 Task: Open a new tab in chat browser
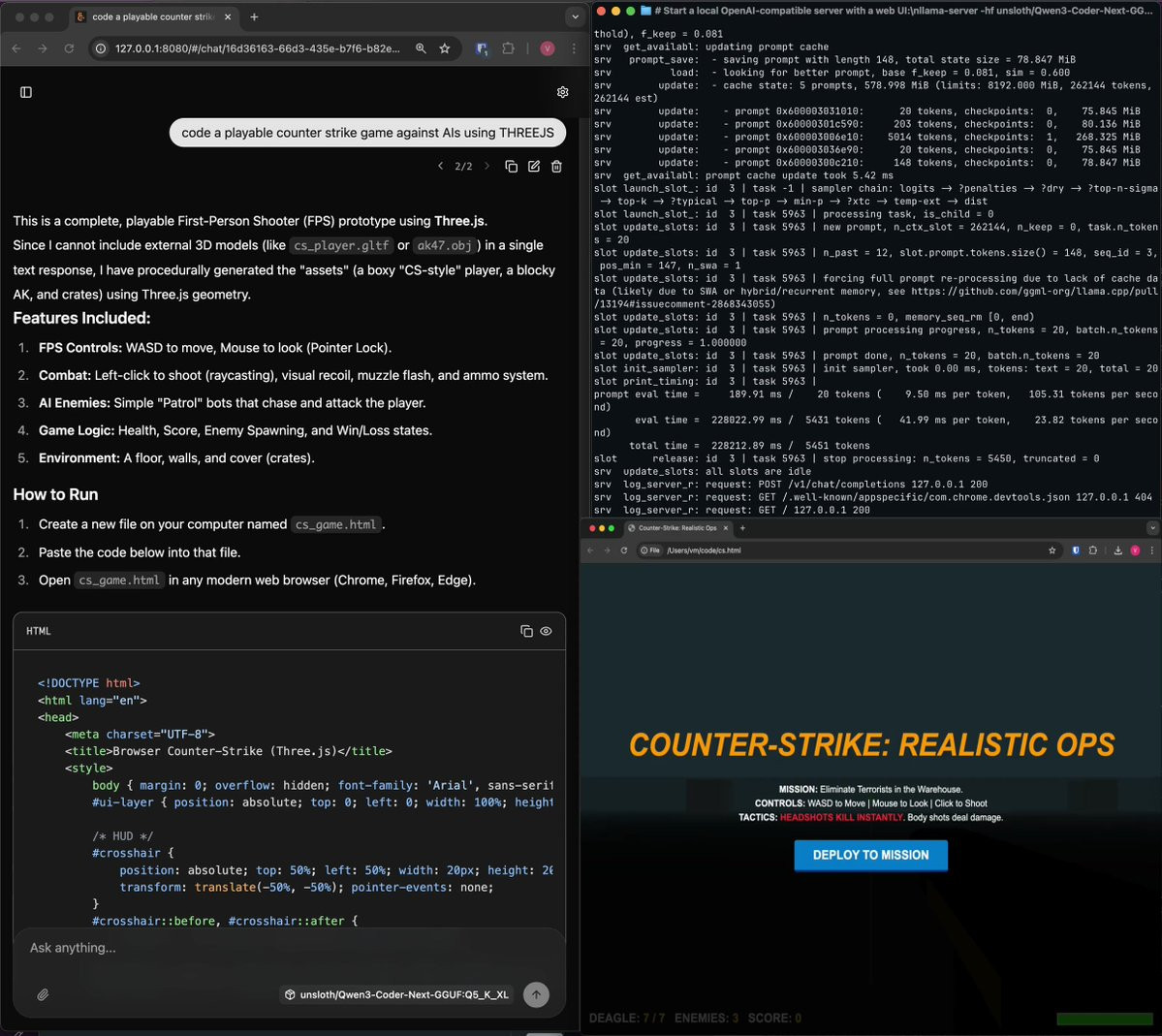[254, 16]
